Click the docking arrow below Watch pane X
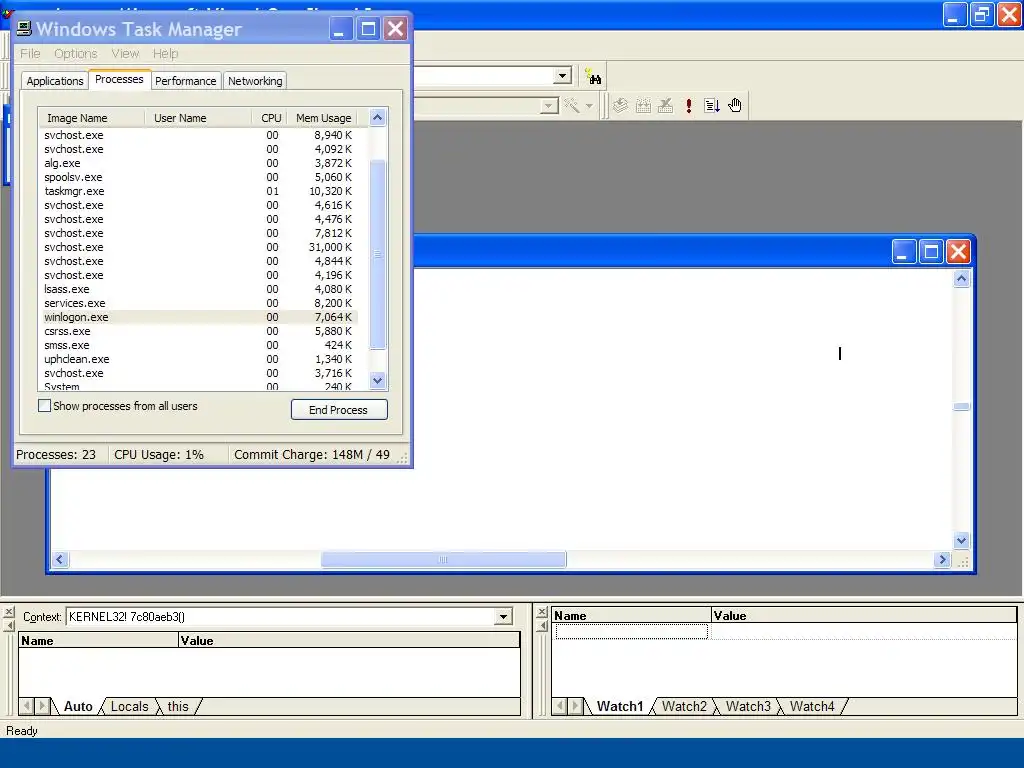The height and width of the screenshot is (768, 1024). coord(541,626)
